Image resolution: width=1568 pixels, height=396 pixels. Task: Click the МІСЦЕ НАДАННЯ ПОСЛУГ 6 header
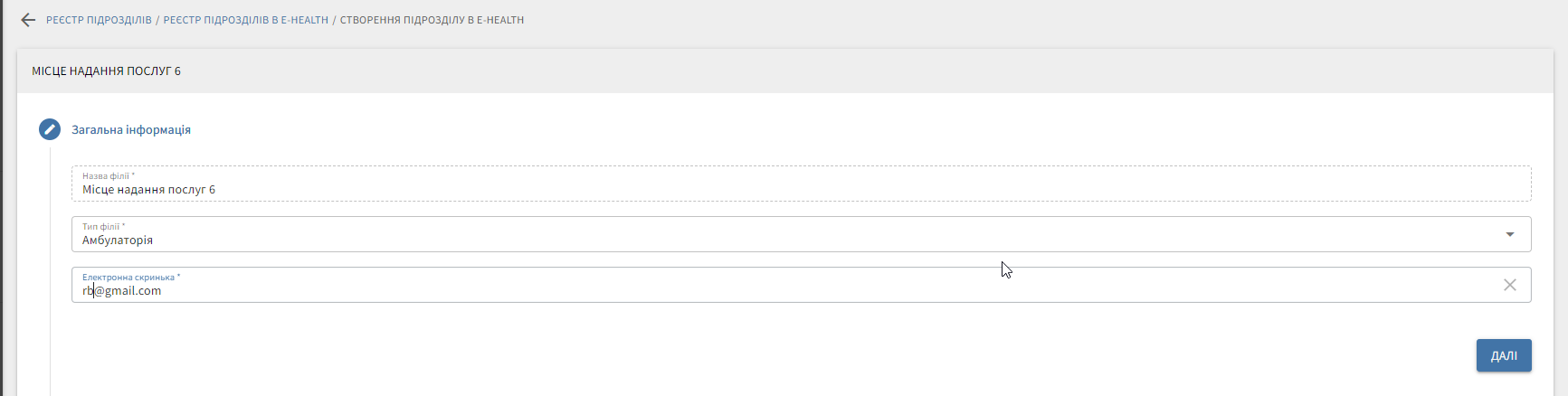(x=106, y=71)
